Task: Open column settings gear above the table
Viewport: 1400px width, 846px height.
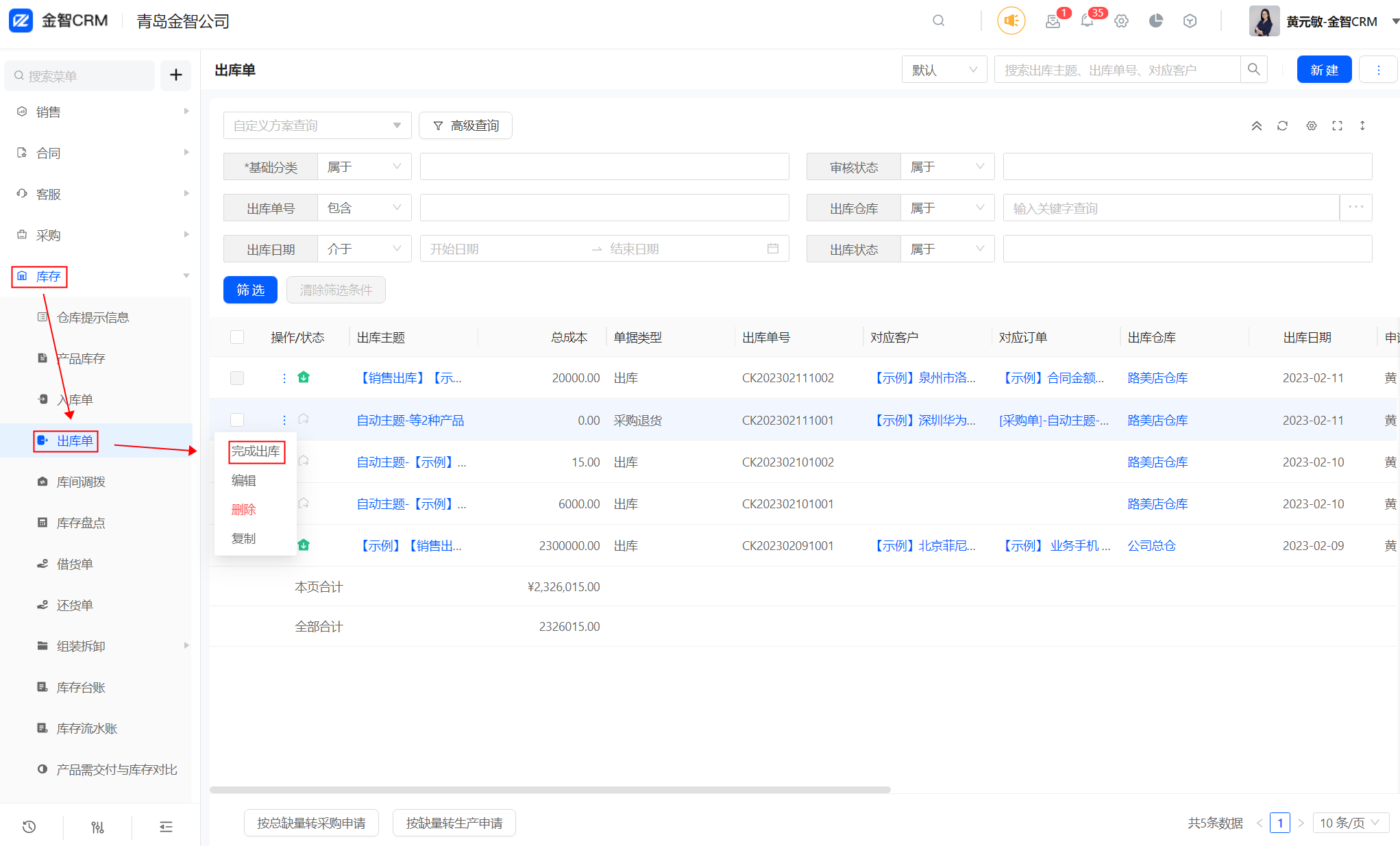Action: 1311,125
